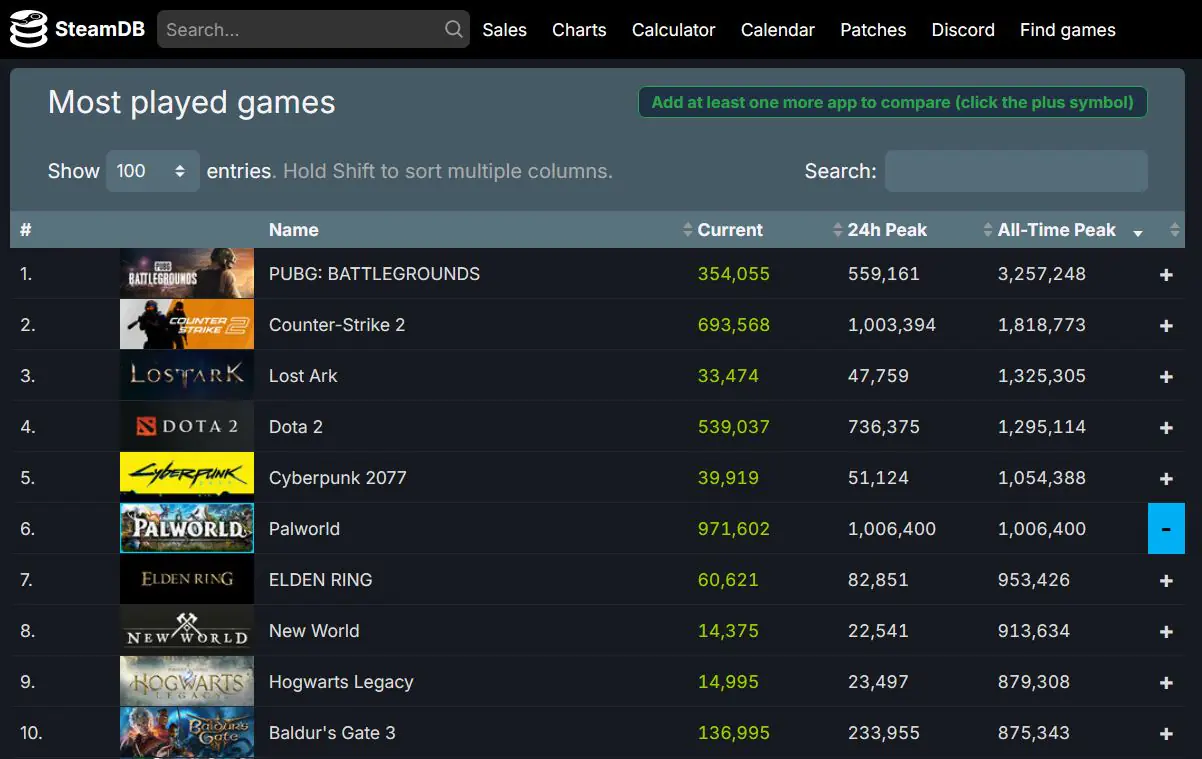Click the sort arrows on the compare column
The image size is (1202, 759).
tap(1174, 230)
